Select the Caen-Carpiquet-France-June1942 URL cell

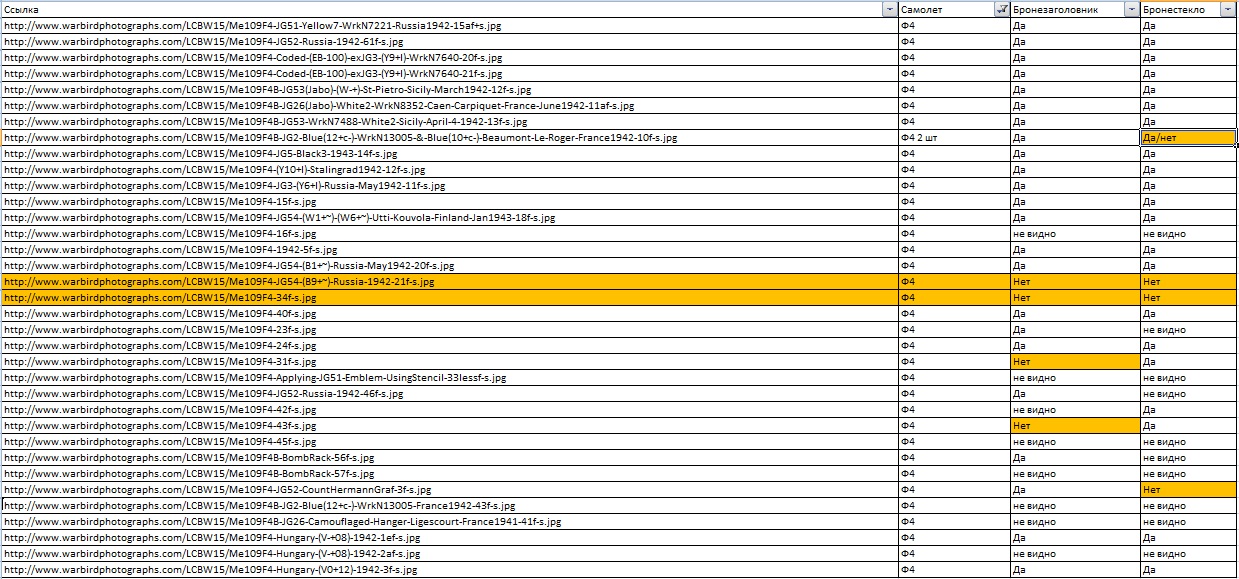449,105
